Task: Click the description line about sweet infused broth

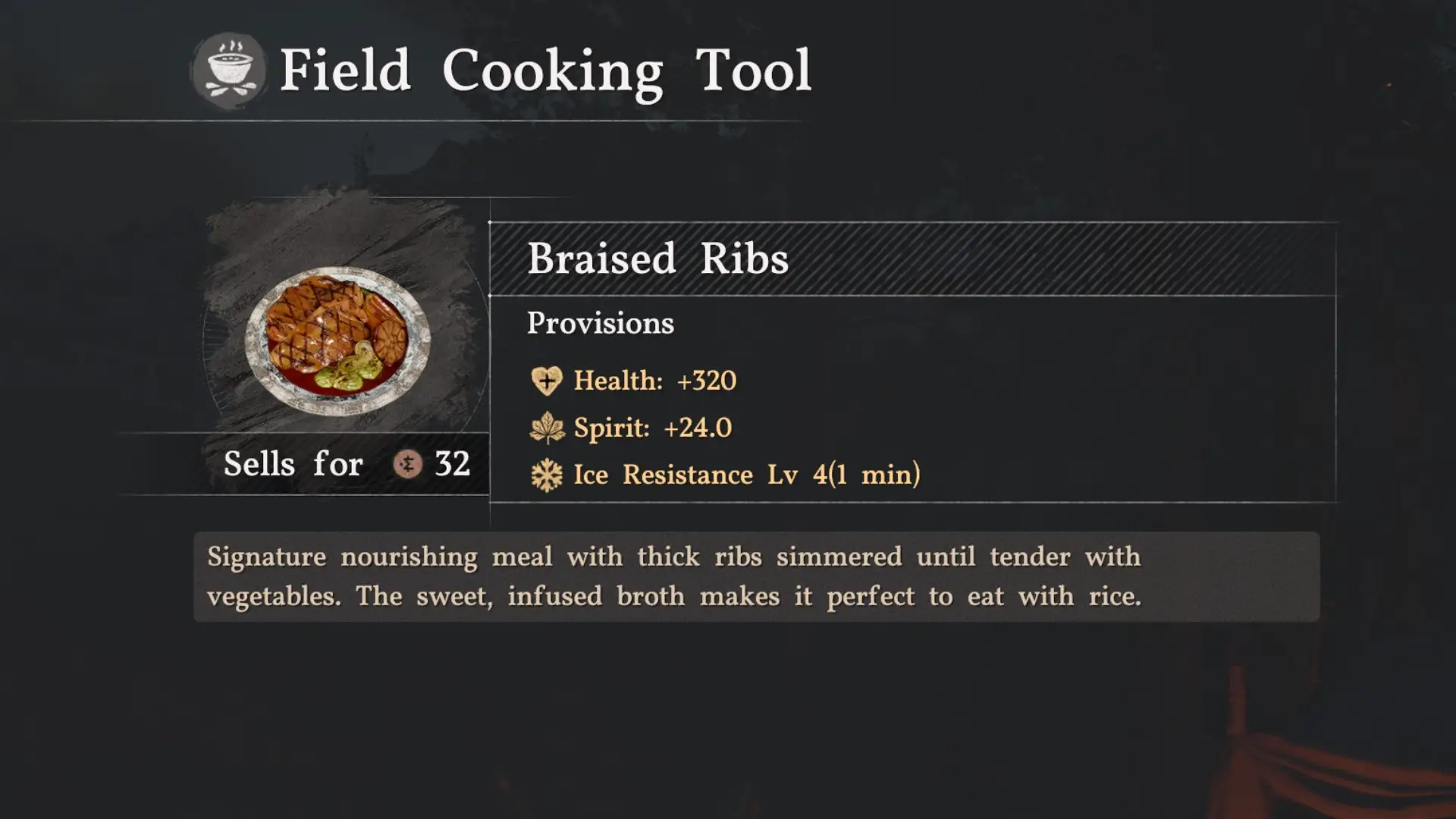Action: point(673,597)
